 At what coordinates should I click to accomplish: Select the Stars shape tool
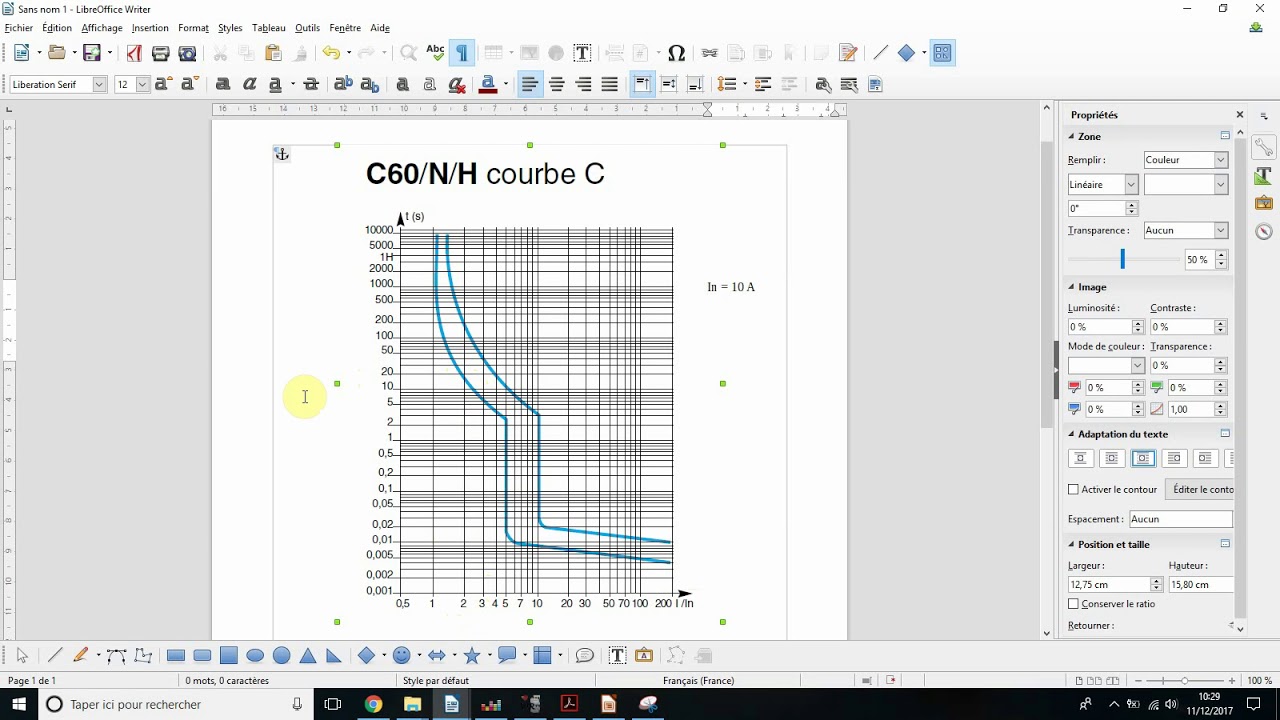coord(472,656)
